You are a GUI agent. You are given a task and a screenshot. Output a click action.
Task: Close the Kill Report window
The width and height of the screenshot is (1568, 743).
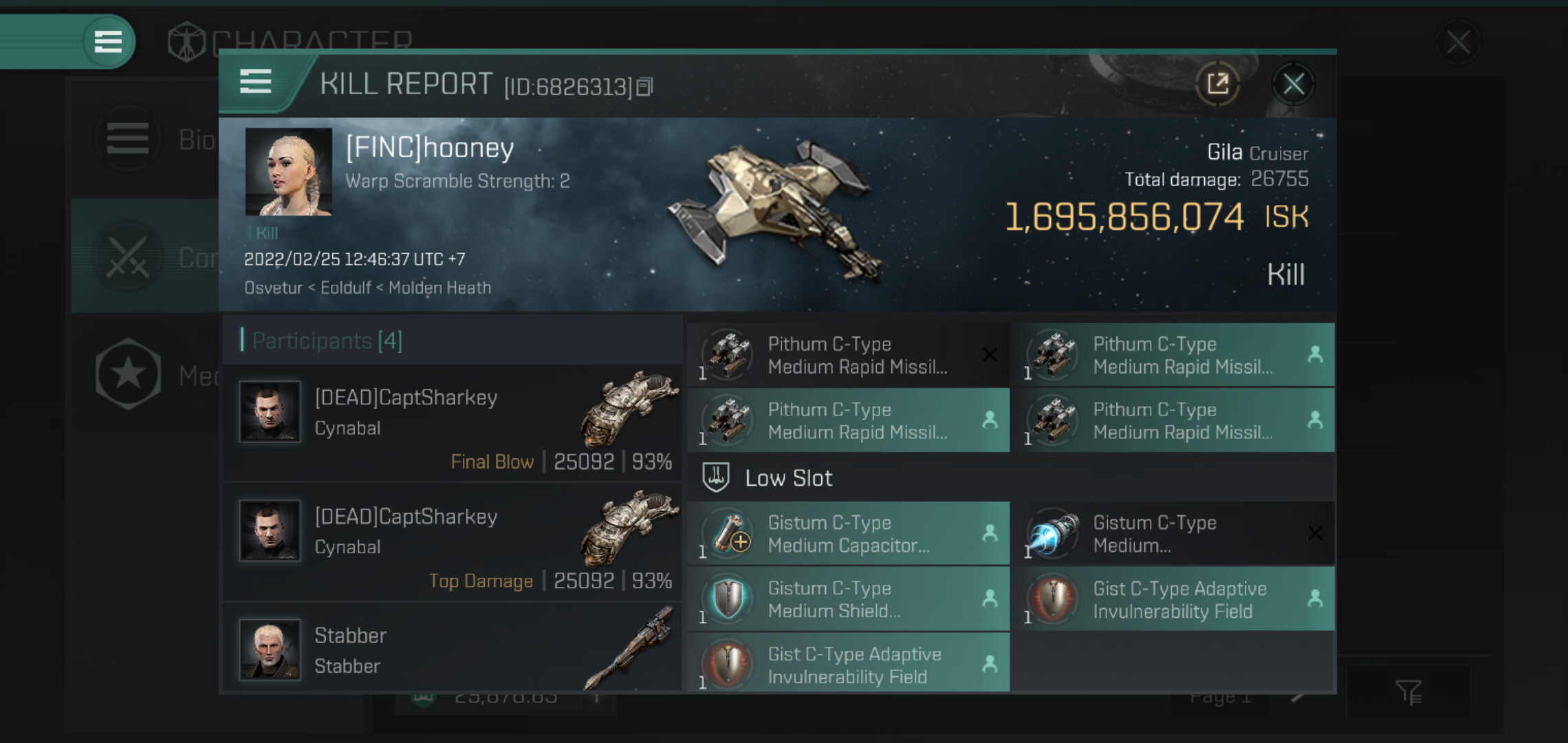(1293, 85)
